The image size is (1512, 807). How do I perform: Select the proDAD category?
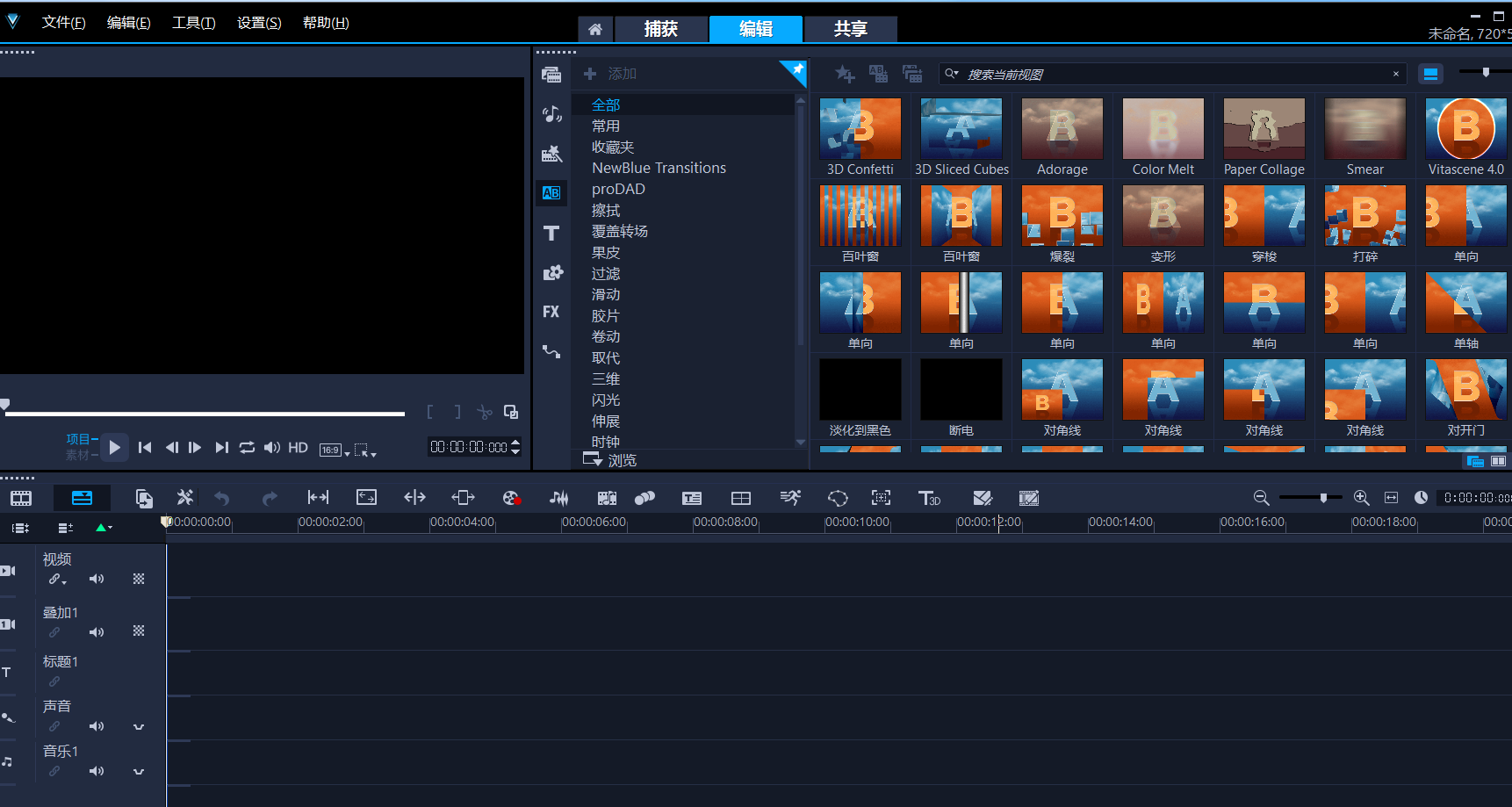coord(618,189)
